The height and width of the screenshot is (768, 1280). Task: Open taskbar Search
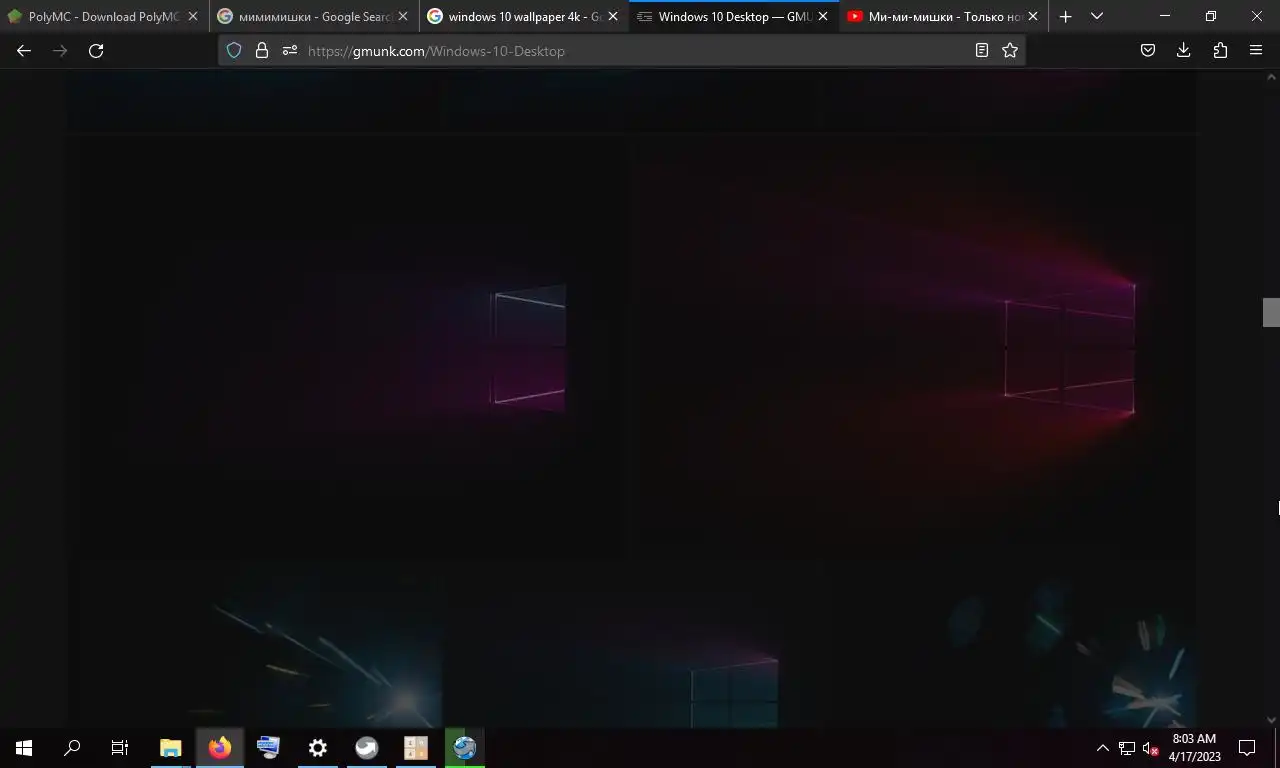tap(72, 748)
